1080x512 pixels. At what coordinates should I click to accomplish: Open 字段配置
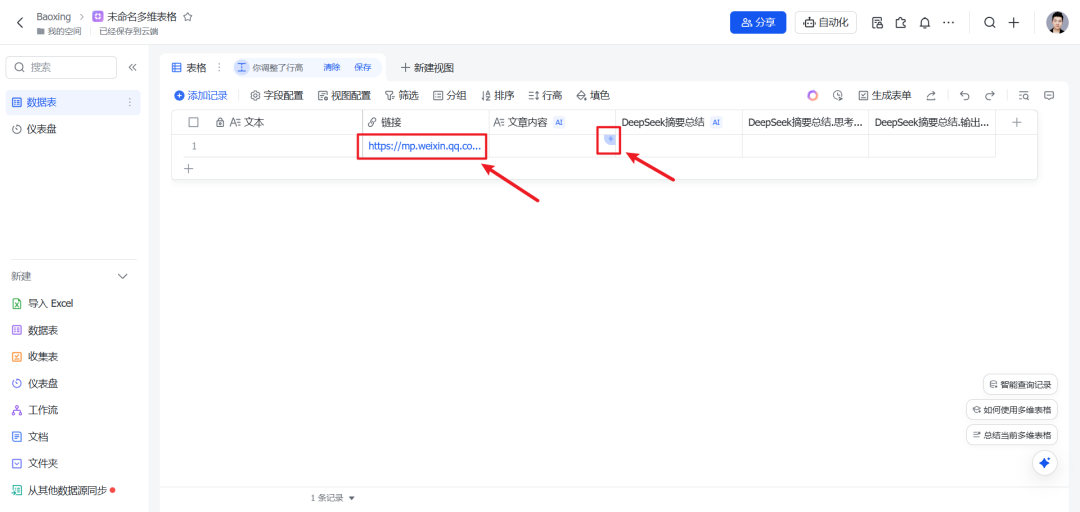pyautogui.click(x=276, y=96)
